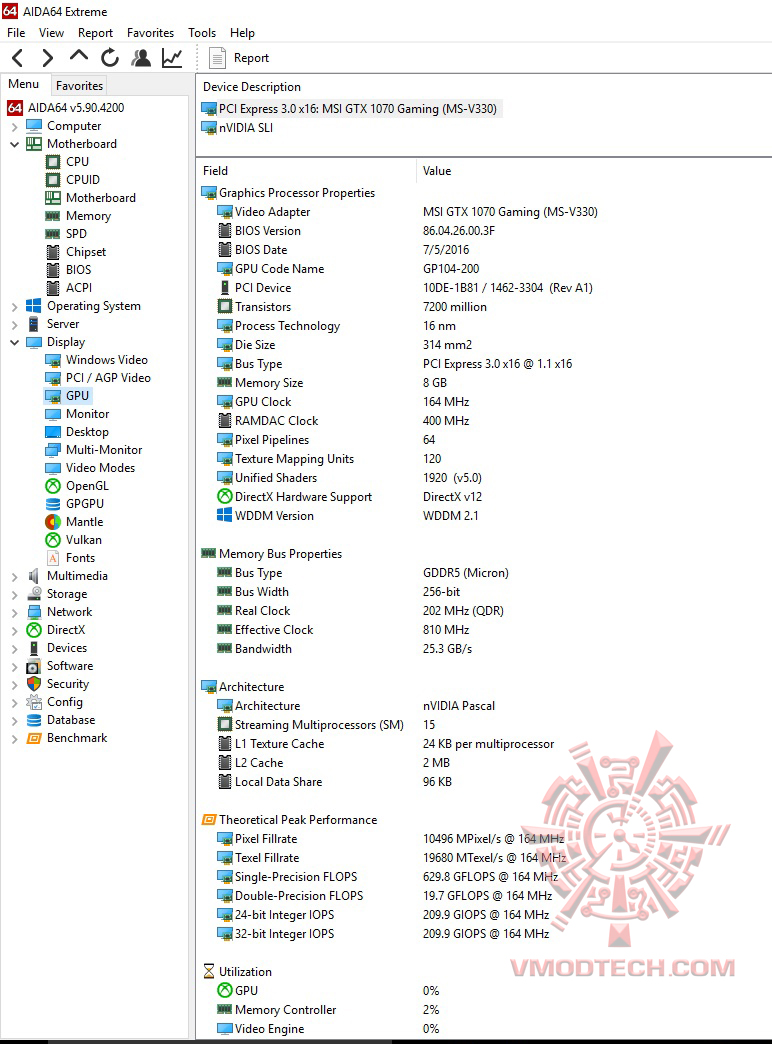Click the AIDA64 v5.90.4200 root icon

pyautogui.click(x=15, y=107)
